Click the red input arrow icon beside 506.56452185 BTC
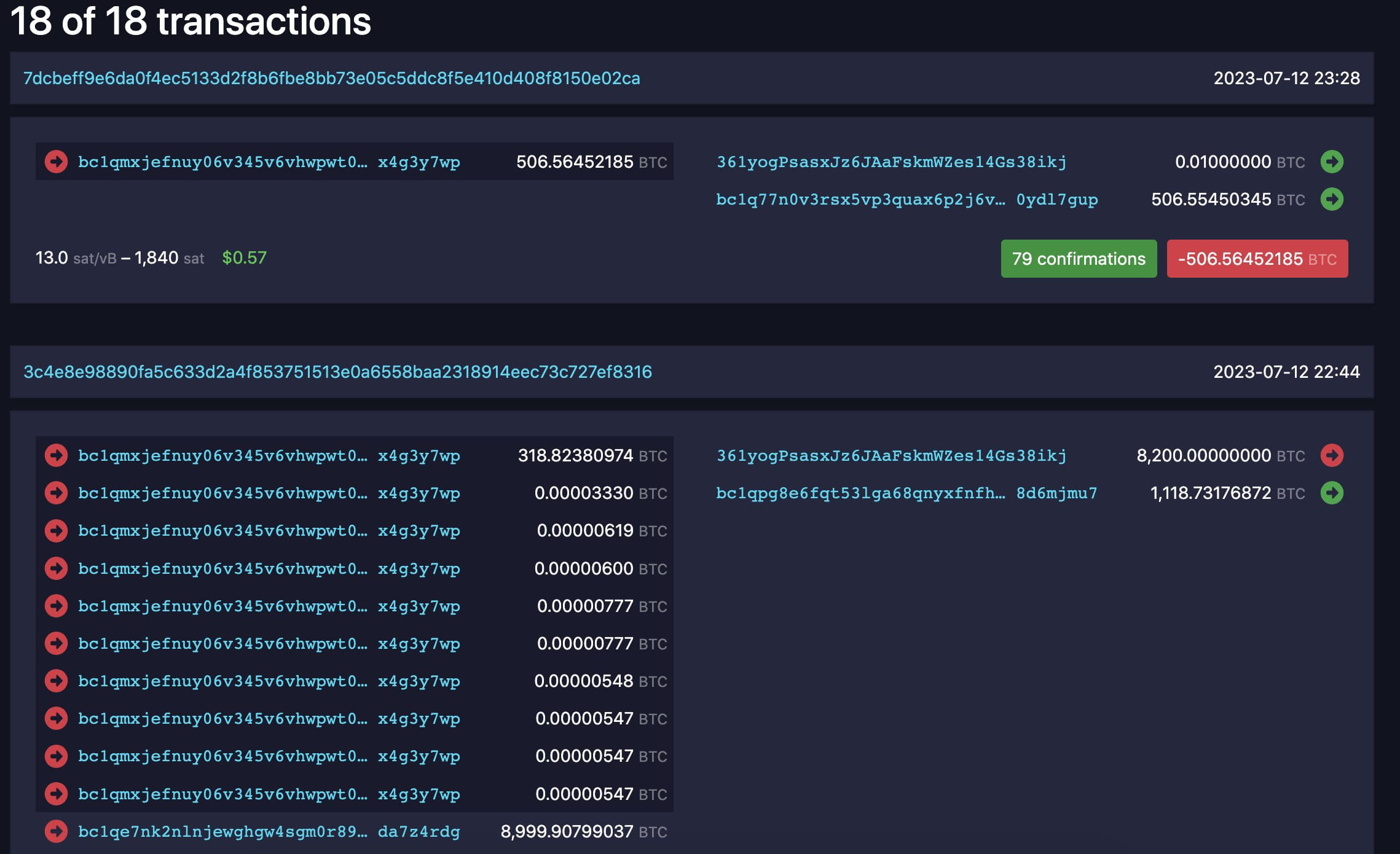Screen dimensions: 1400x854 (57, 162)
